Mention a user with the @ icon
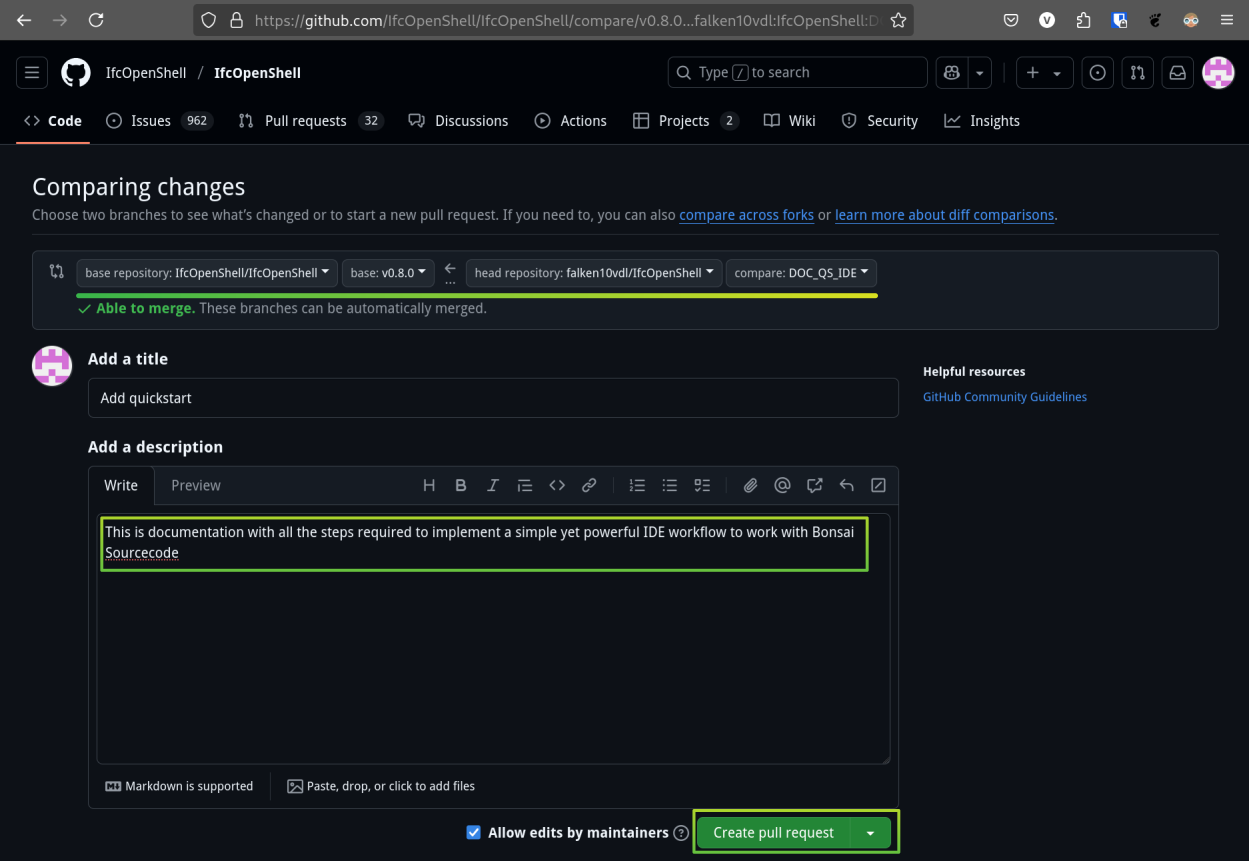The image size is (1249, 861). click(x=782, y=485)
